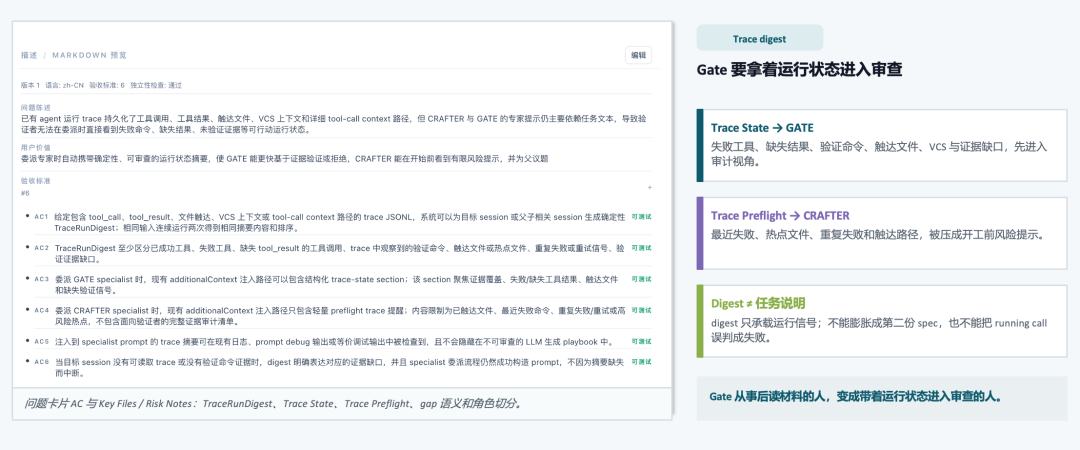Click the 可测试 badge on AC1
Image resolution: width=1080 pixels, height=450 pixels.
(641, 216)
